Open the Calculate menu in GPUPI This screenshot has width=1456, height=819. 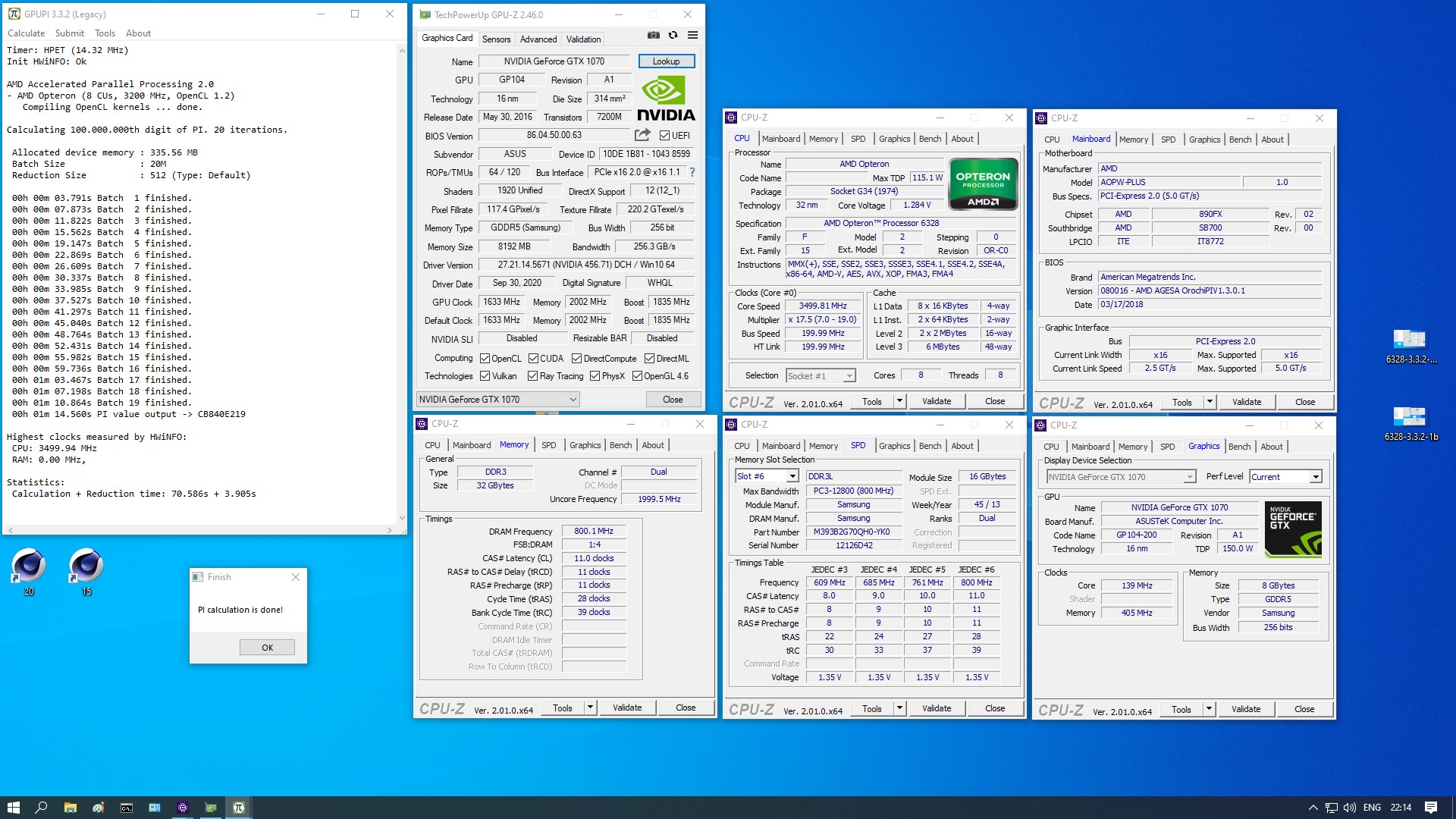pyautogui.click(x=26, y=33)
